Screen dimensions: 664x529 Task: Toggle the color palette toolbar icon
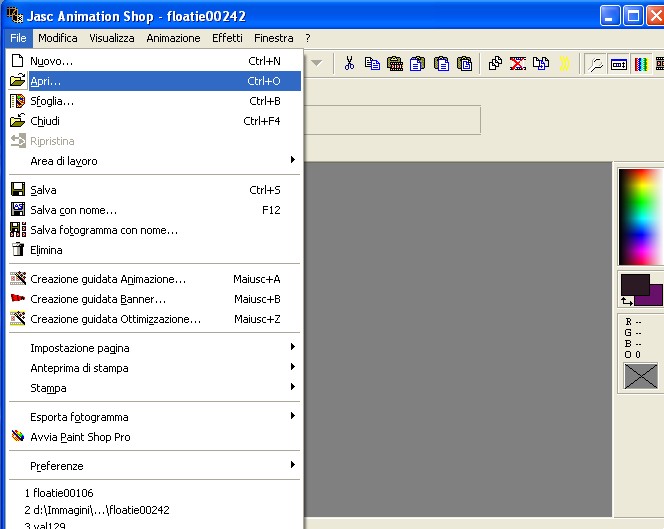(641, 64)
